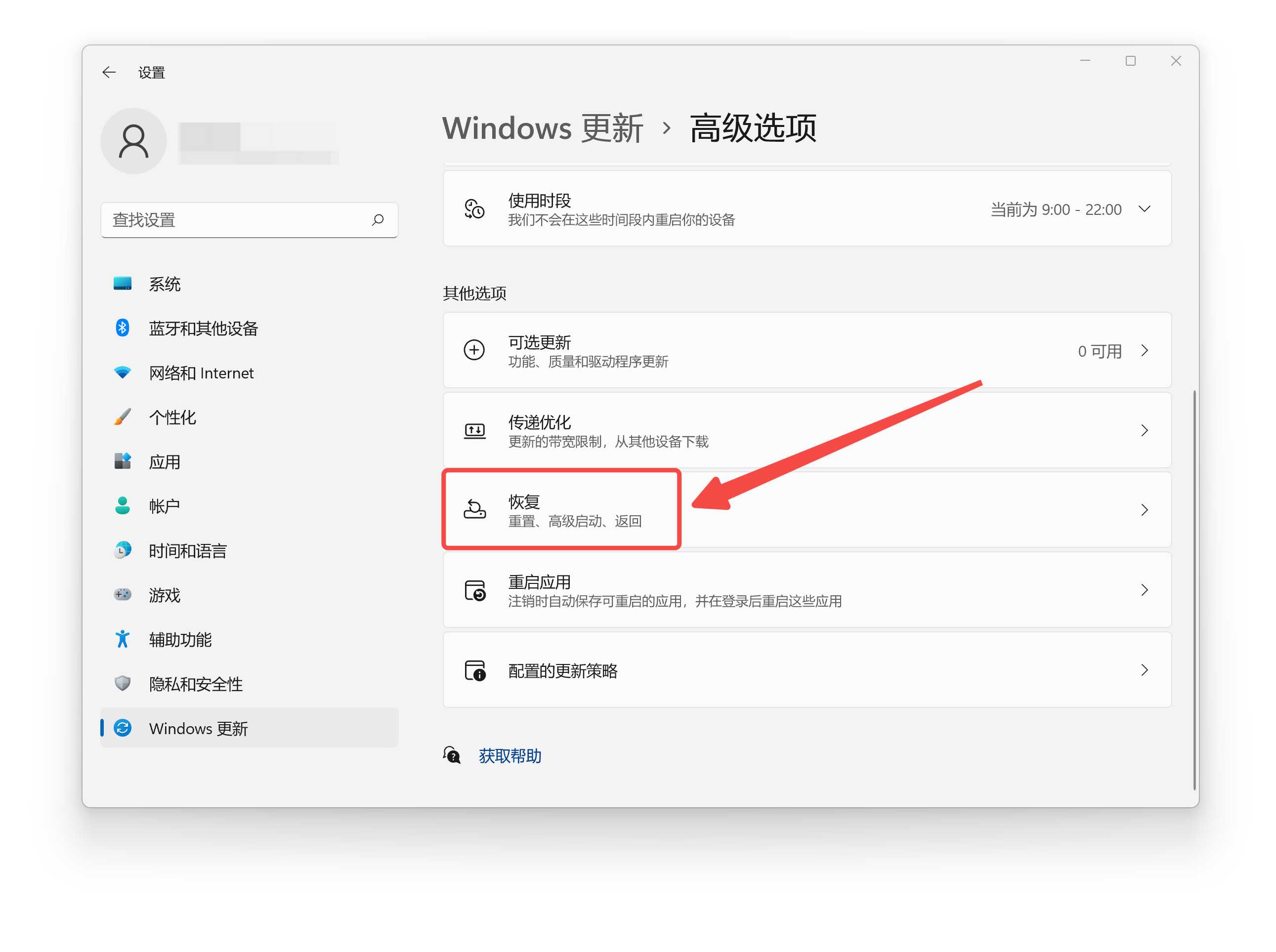1276x952 pixels.
Task: Open 传递优化 via its right chevron
Action: pyautogui.click(x=1144, y=430)
